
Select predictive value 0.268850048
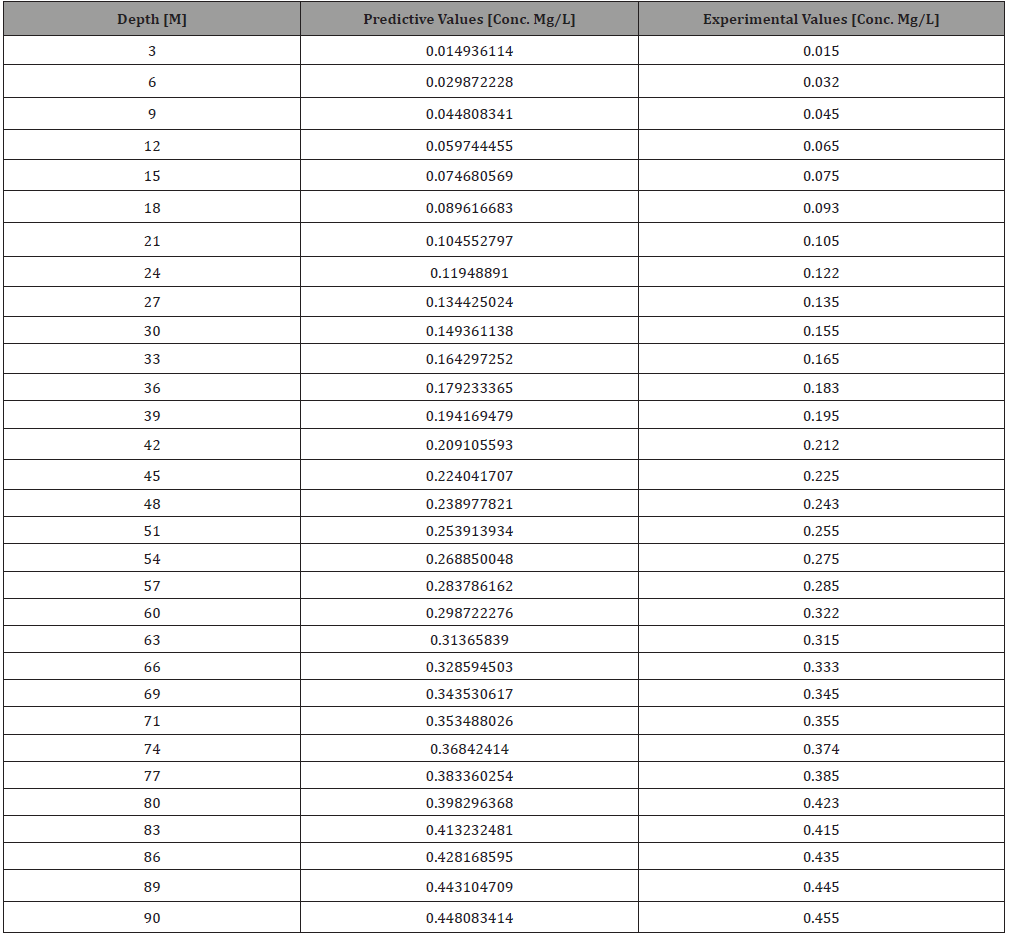tap(469, 559)
